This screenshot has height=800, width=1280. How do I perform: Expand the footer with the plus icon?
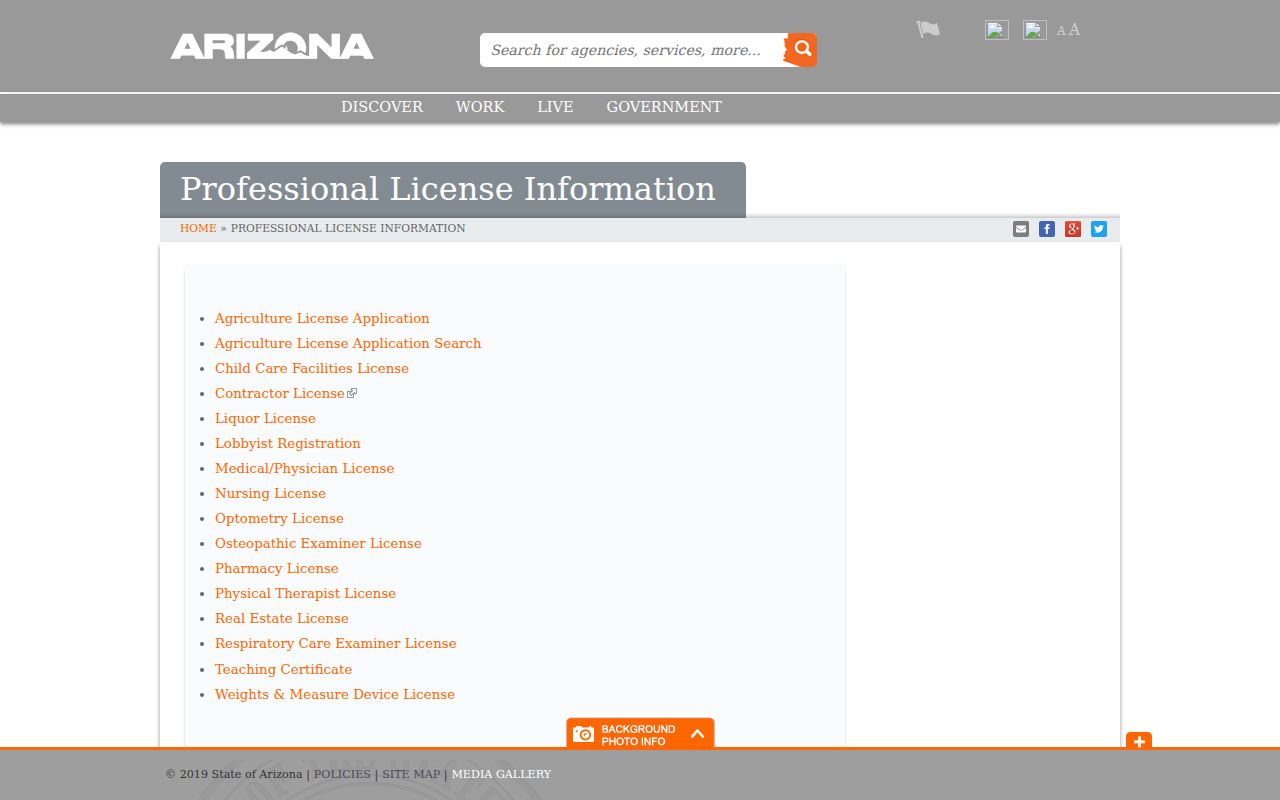click(1139, 741)
